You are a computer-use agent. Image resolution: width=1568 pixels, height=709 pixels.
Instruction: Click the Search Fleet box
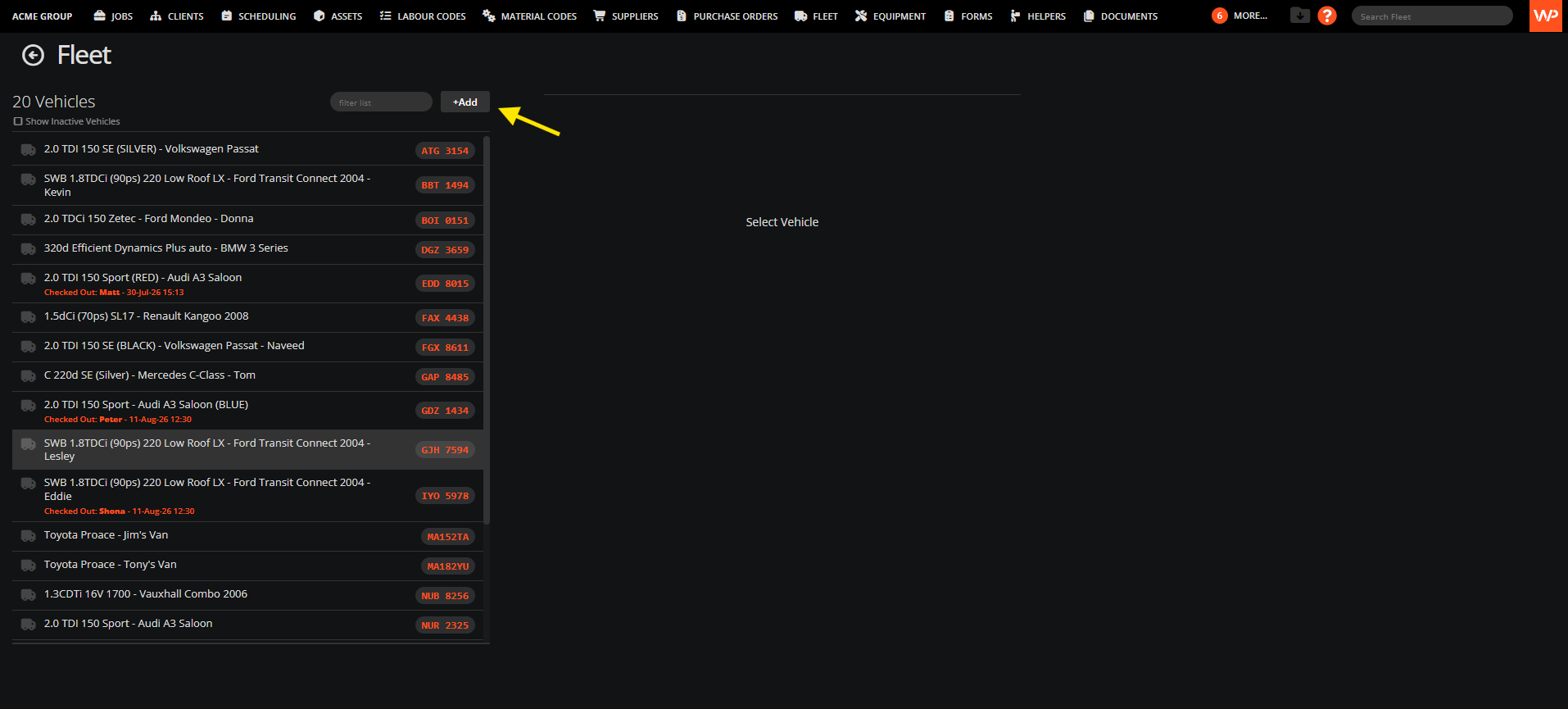point(1432,16)
